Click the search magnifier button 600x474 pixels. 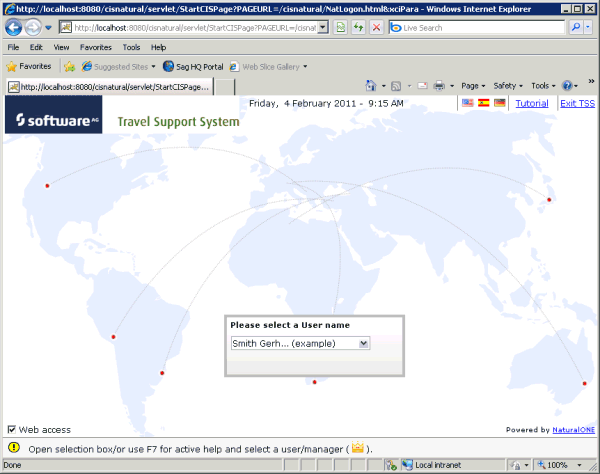[576, 27]
